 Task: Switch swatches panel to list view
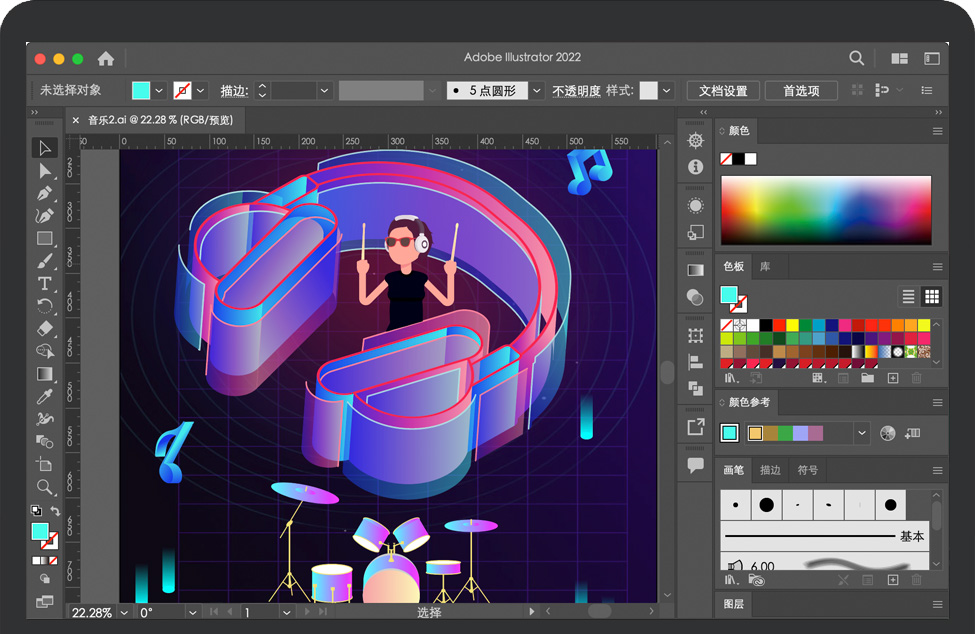click(909, 296)
